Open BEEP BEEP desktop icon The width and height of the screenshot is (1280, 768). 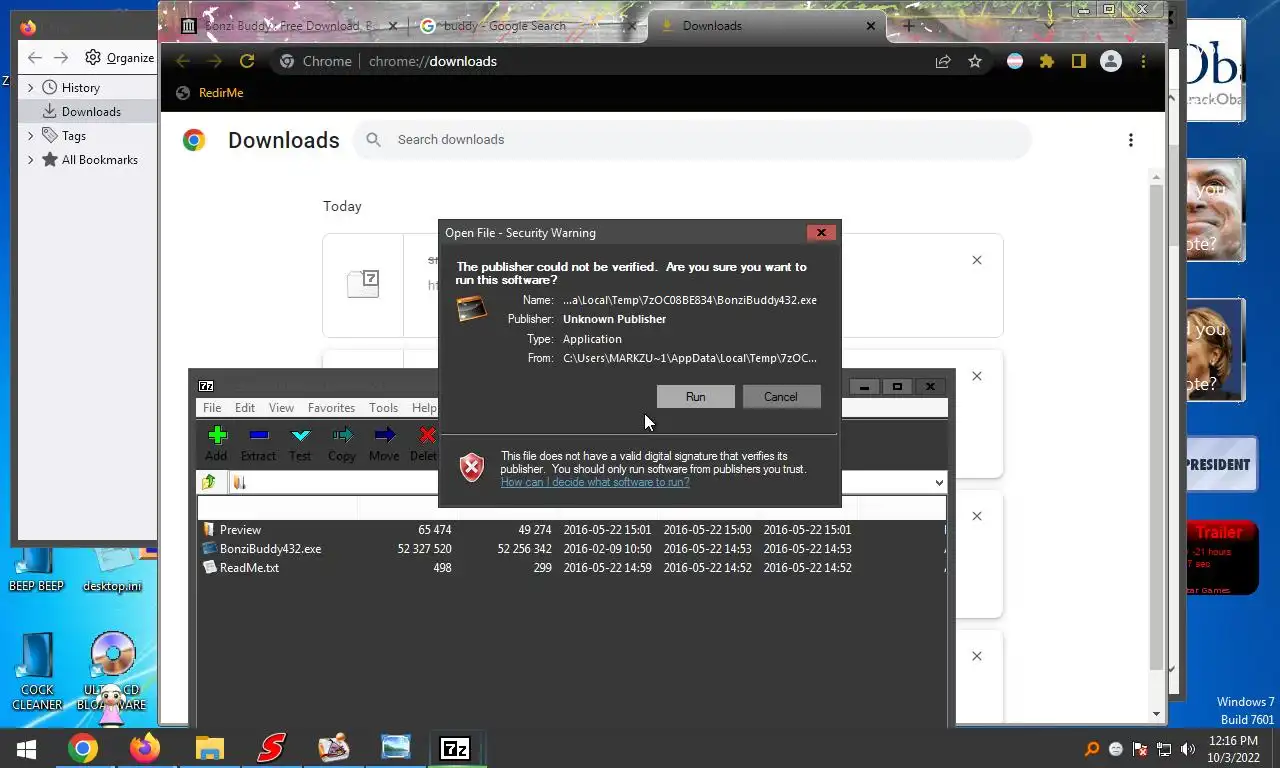coord(36,570)
